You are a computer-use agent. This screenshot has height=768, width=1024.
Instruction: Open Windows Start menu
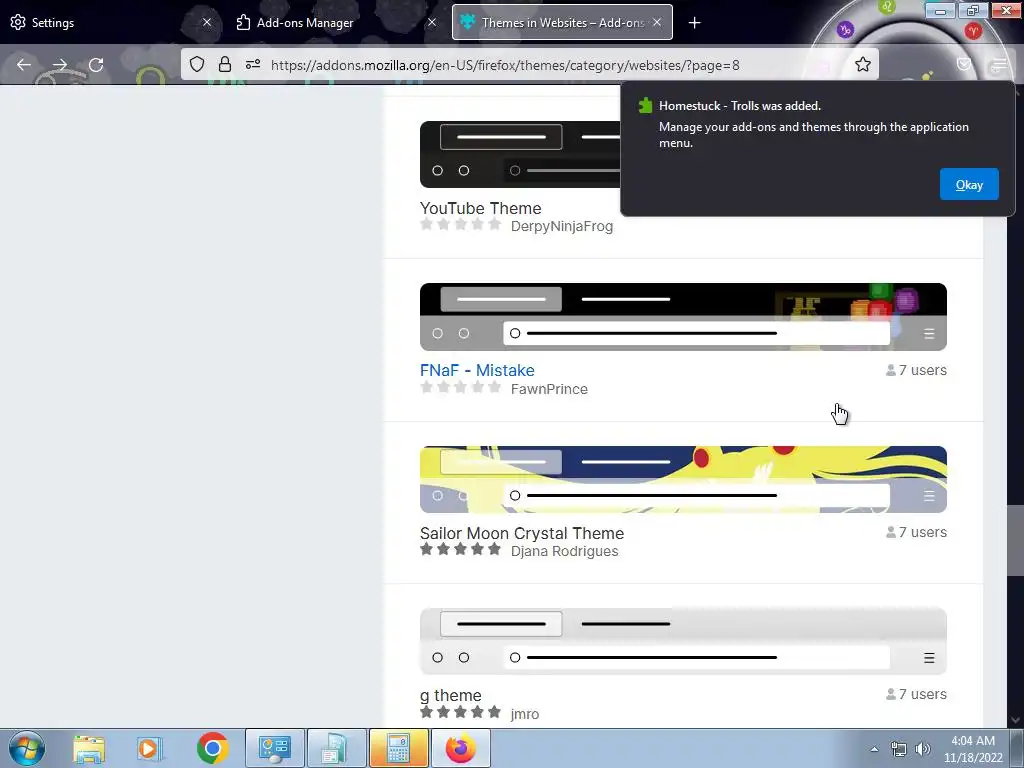(x=27, y=748)
